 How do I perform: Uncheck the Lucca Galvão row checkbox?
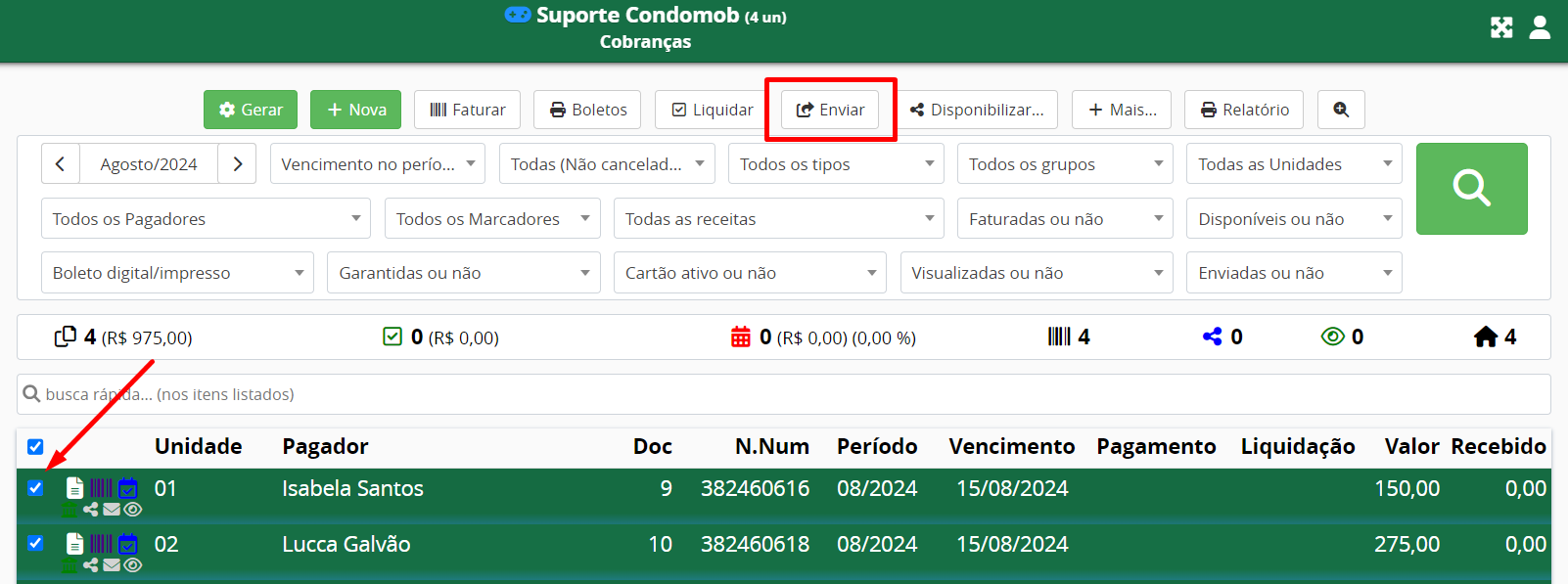pos(35,543)
